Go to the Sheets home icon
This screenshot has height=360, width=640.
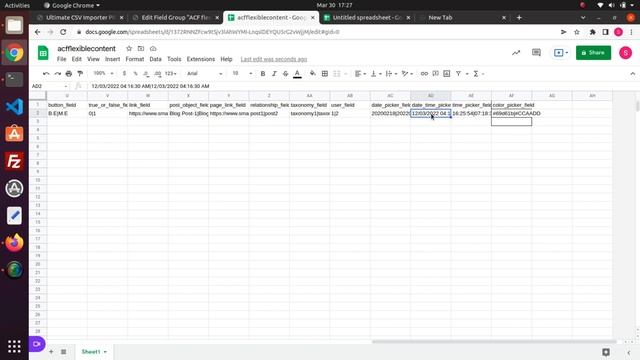(x=43, y=53)
